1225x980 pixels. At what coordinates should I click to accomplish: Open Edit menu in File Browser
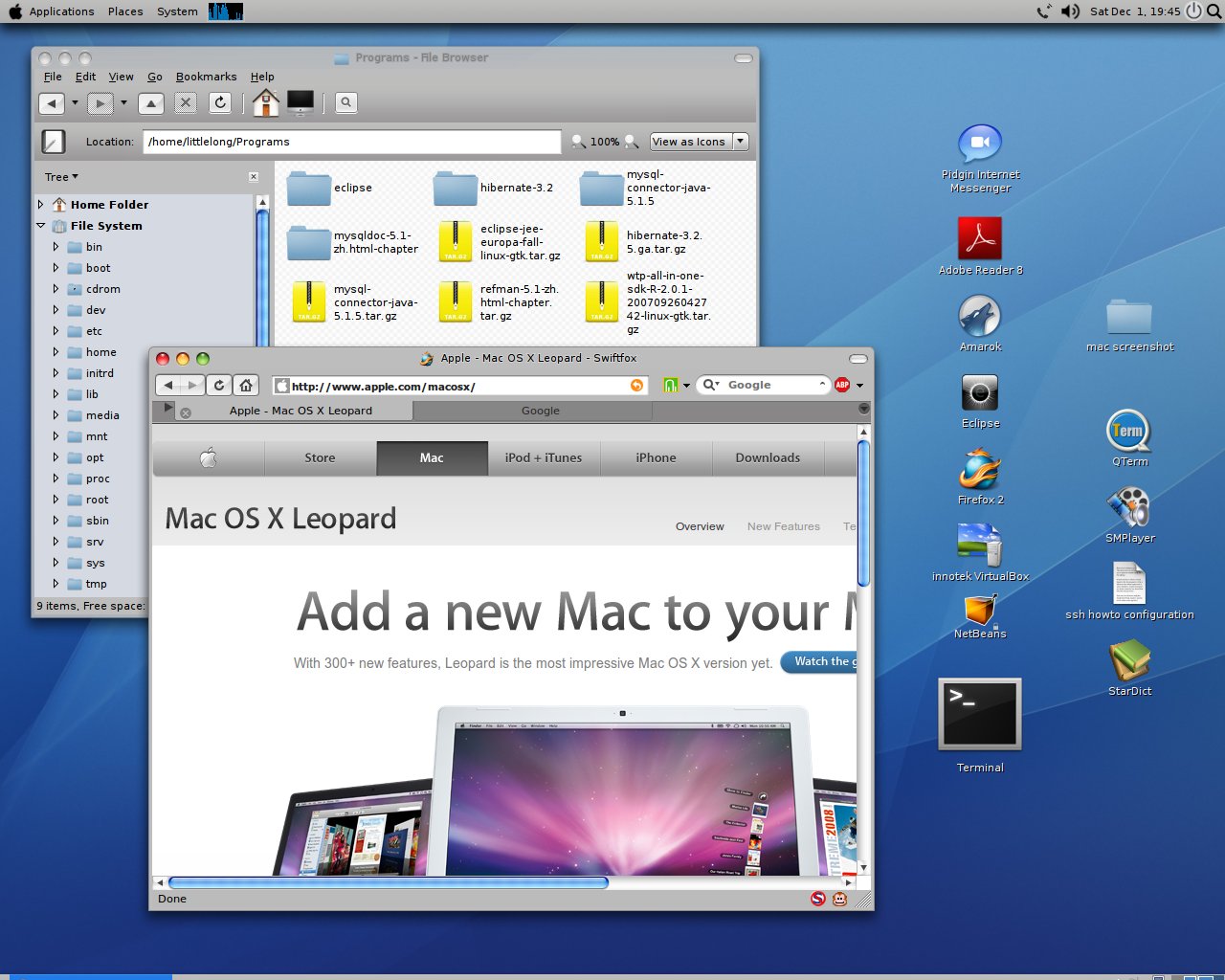(x=86, y=77)
